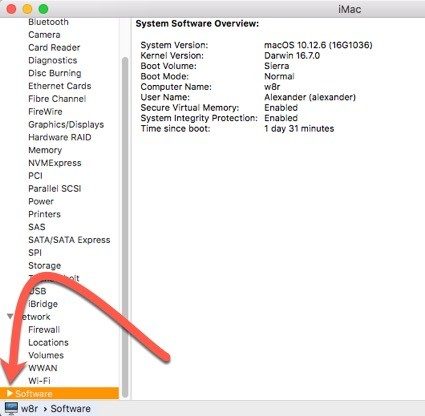The width and height of the screenshot is (425, 416).
Task: Select iBridge in the sidebar
Action: click(x=43, y=304)
